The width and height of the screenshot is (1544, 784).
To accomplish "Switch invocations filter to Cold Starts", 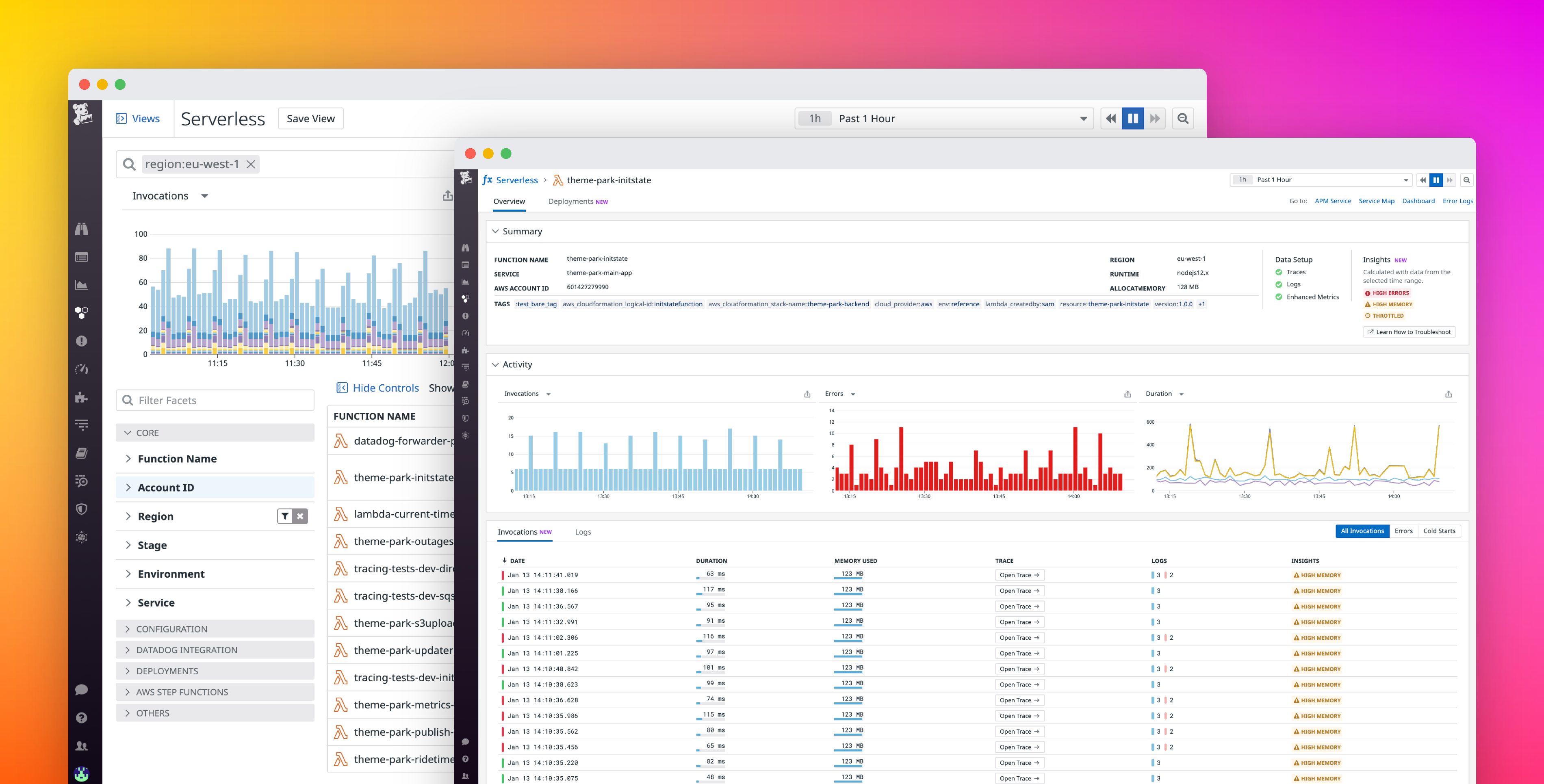I will (1438, 531).
